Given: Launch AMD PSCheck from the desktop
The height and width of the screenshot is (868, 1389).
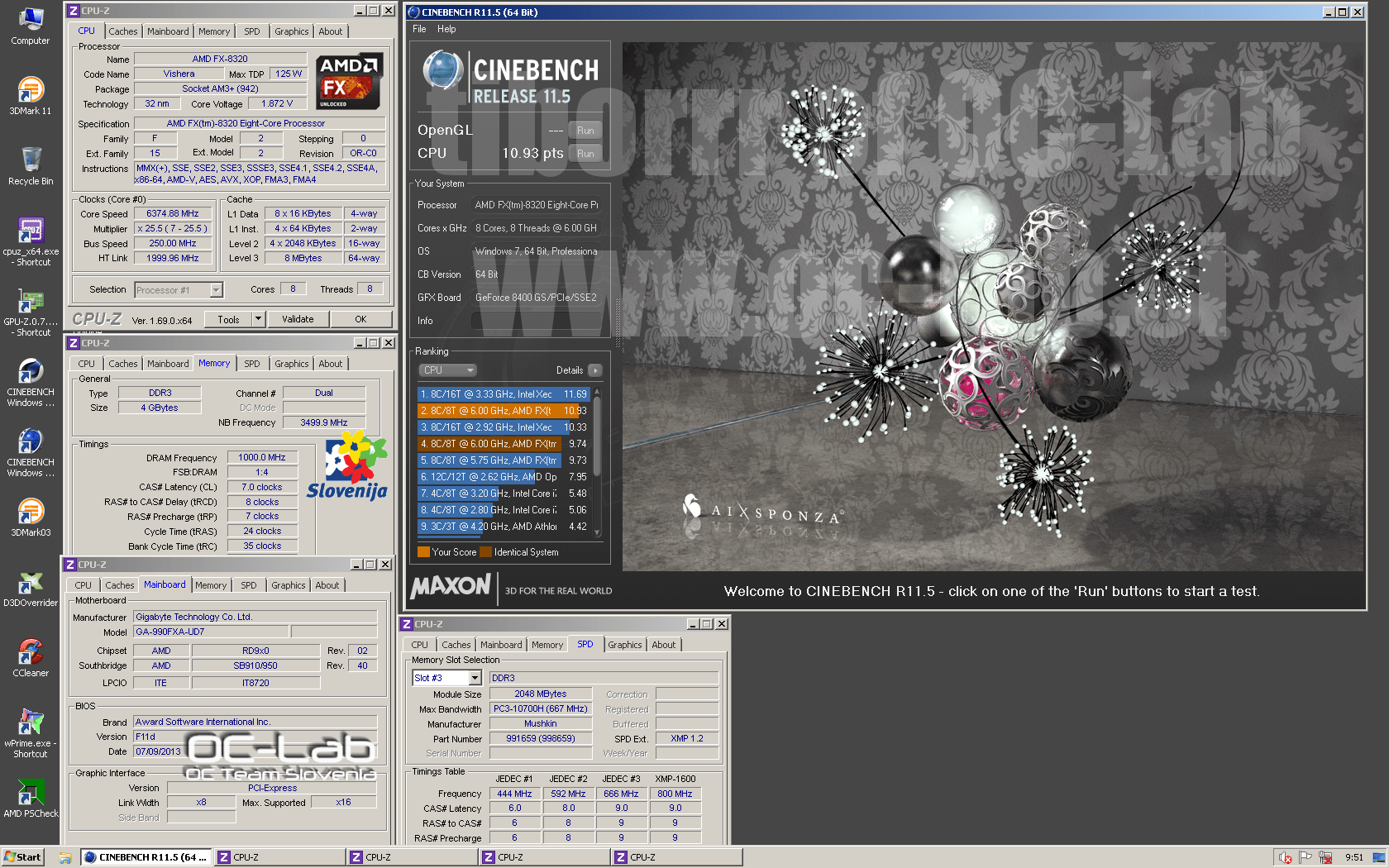Looking at the screenshot, I should tap(31, 794).
